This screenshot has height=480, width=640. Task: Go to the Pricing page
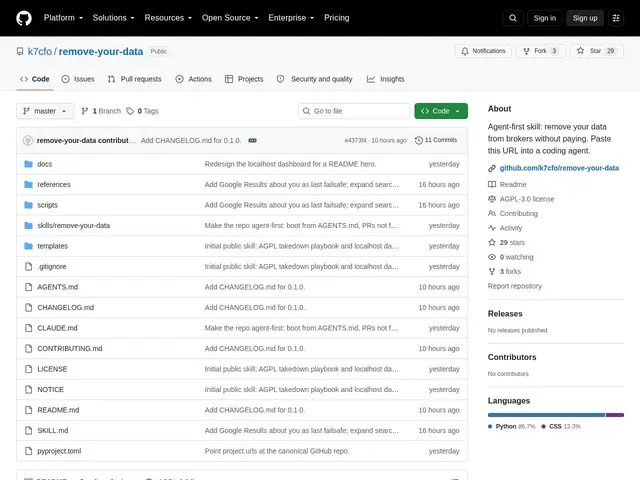tap(337, 18)
